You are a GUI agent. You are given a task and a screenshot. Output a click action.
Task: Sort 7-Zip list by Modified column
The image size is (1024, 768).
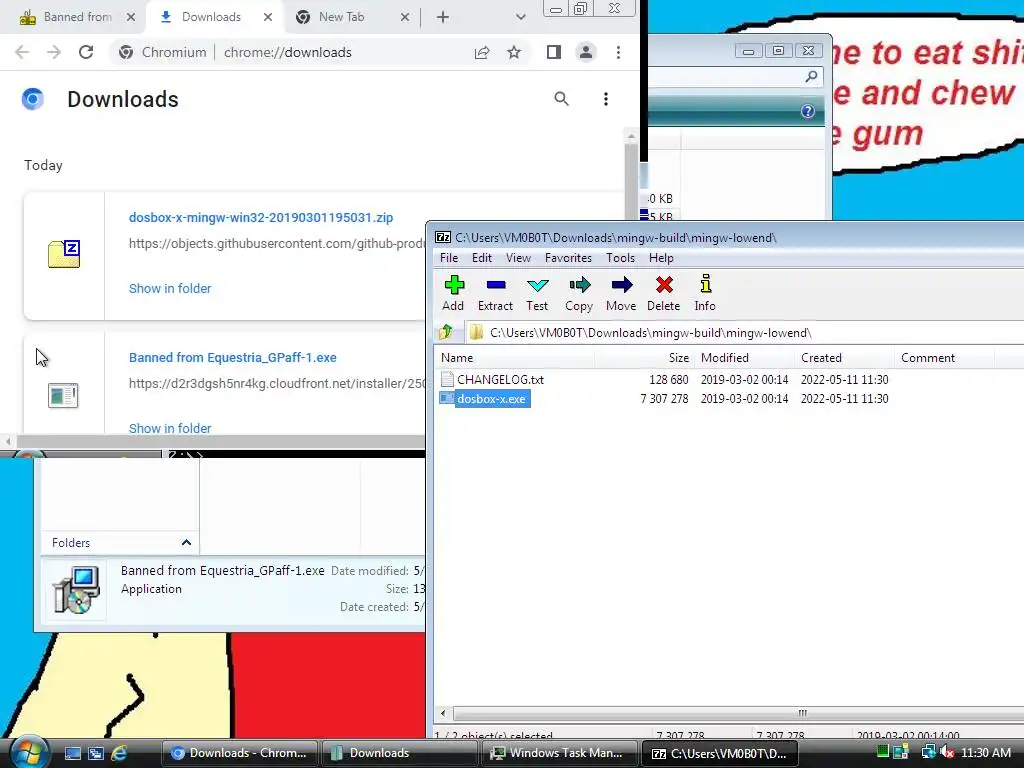(744, 358)
